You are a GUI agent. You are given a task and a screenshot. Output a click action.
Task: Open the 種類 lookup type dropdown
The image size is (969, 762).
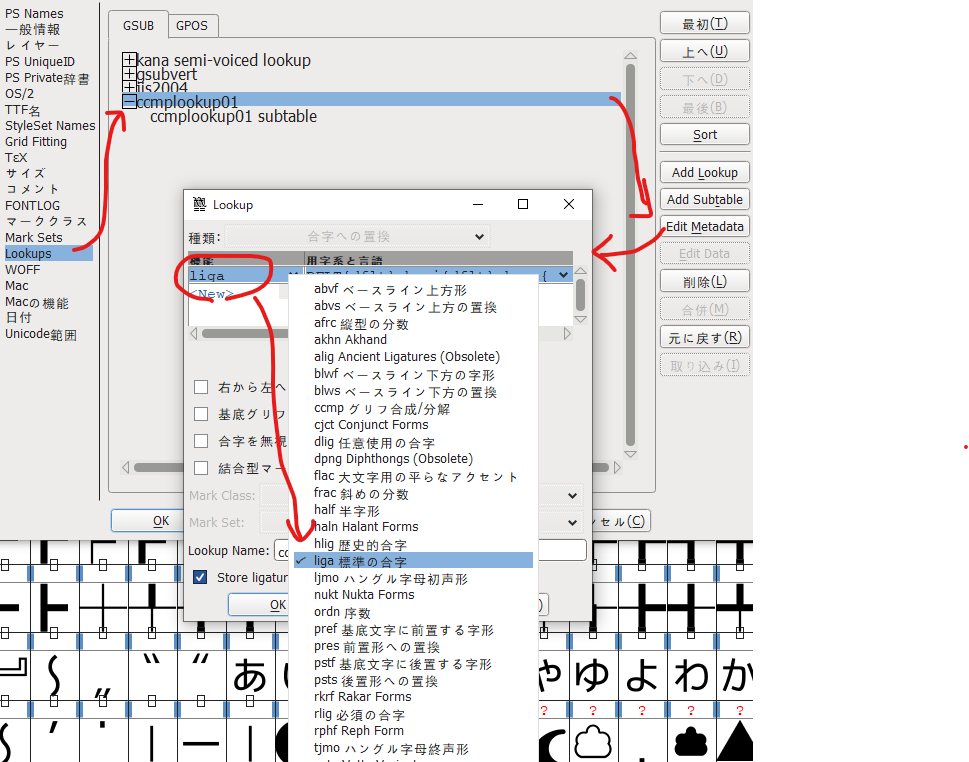coord(357,236)
